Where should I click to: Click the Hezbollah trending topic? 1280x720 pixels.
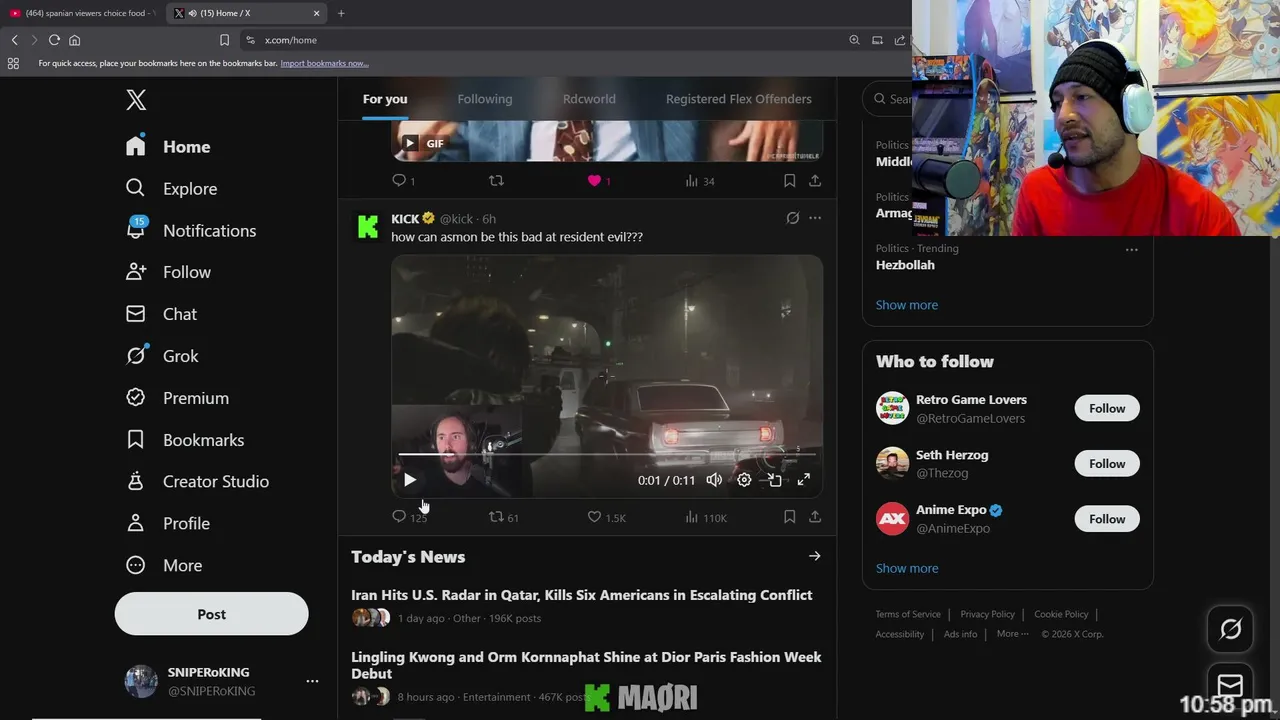pyautogui.click(x=905, y=265)
